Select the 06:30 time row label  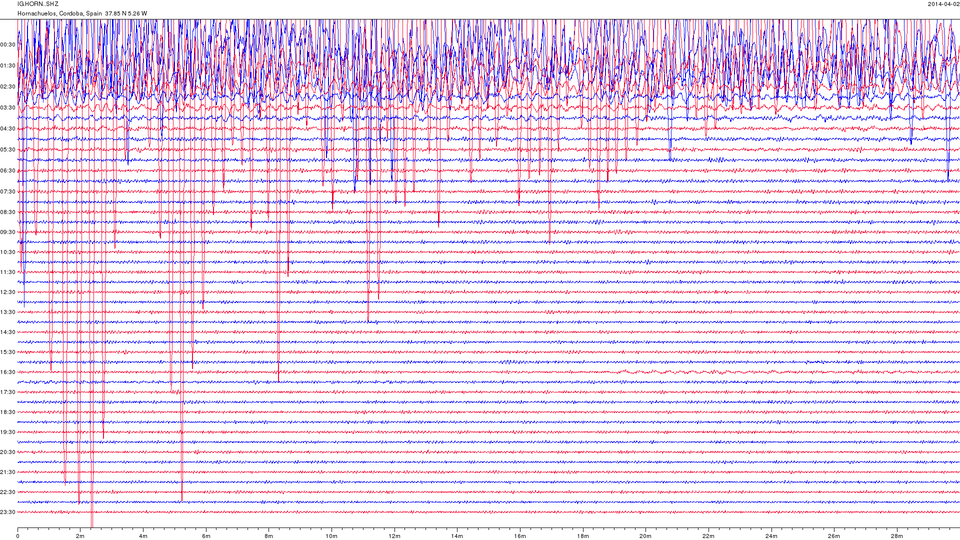click(x=8, y=171)
